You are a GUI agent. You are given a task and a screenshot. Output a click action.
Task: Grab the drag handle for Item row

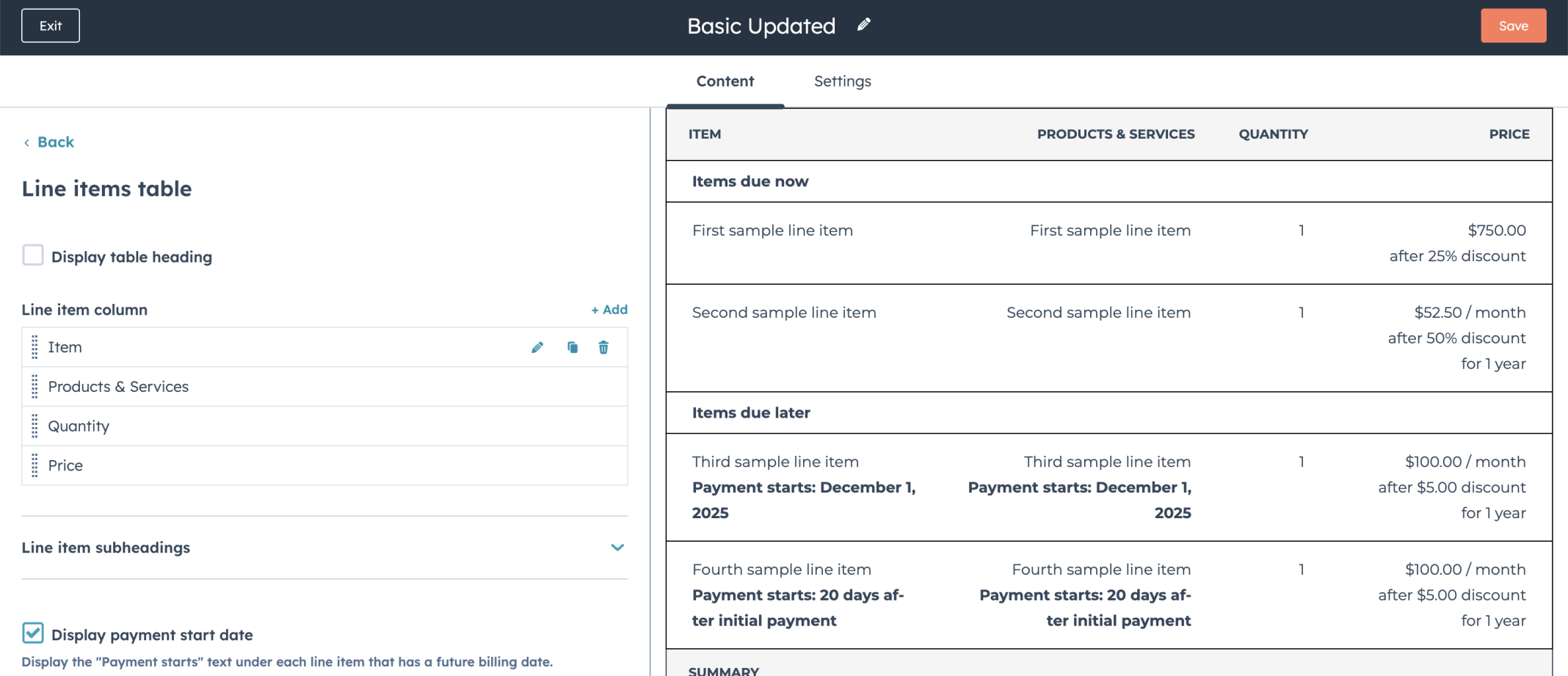(x=35, y=347)
